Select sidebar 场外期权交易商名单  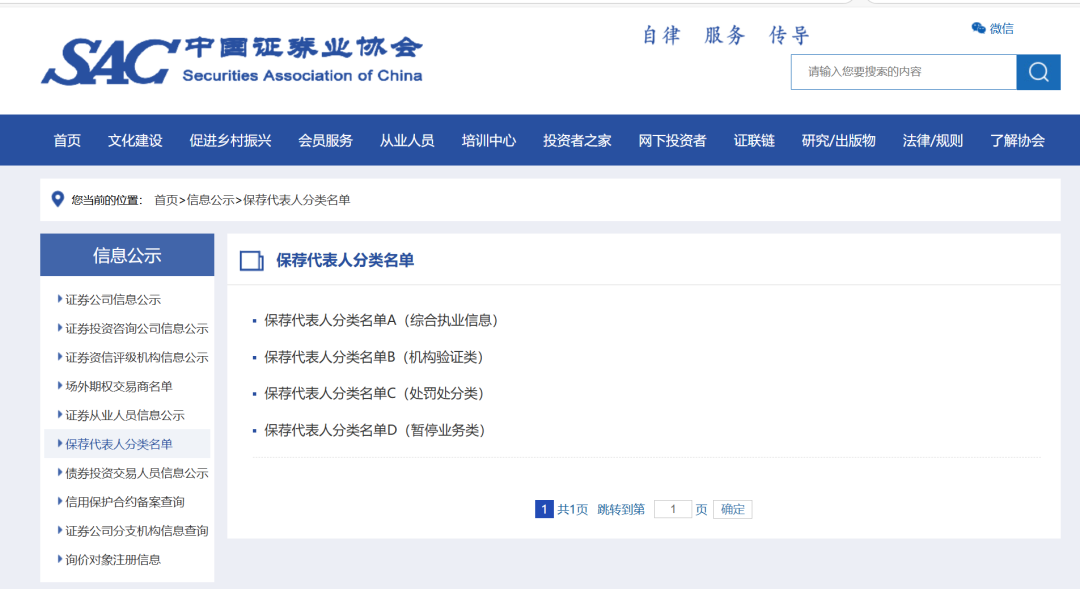point(118,386)
